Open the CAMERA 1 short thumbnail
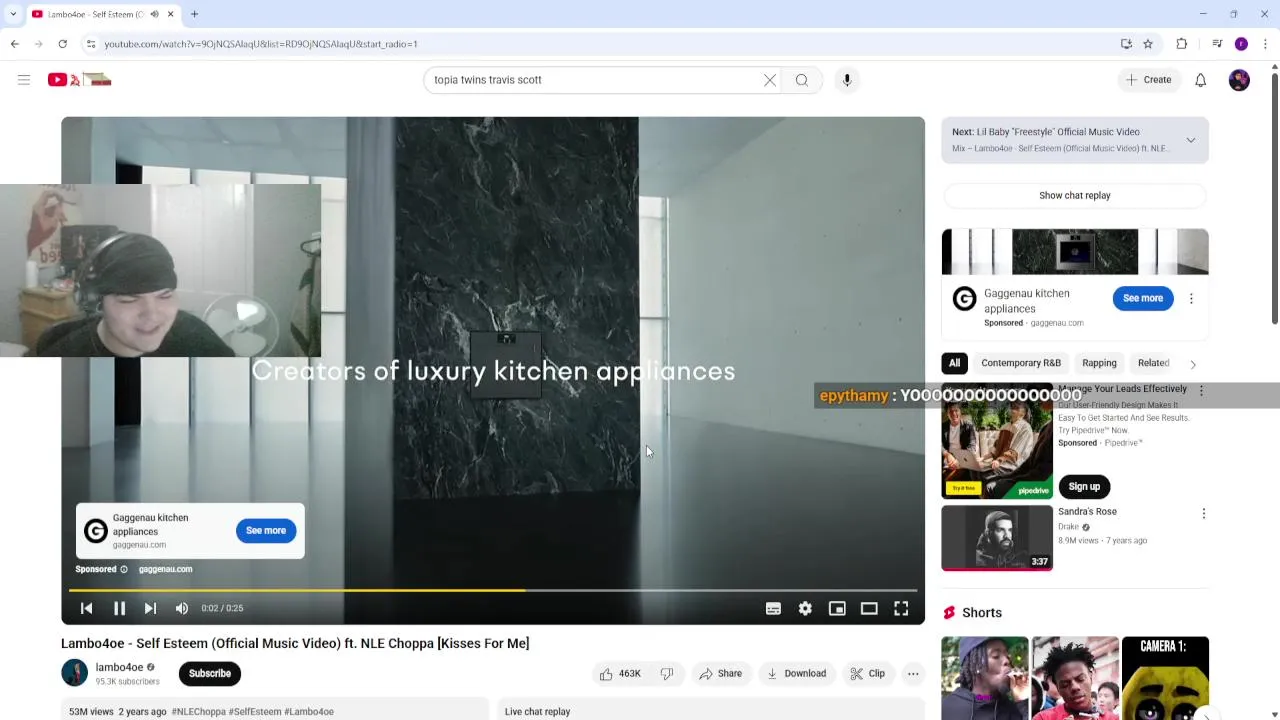Image resolution: width=1280 pixels, height=720 pixels. [1165, 678]
